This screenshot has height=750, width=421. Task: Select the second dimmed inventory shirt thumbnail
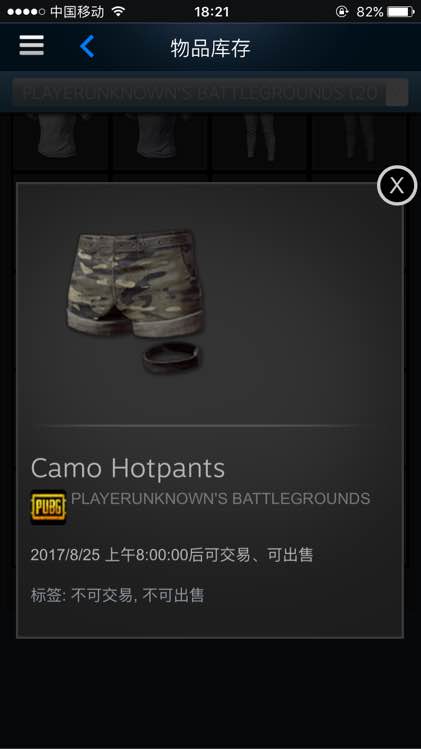[x=160, y=139]
